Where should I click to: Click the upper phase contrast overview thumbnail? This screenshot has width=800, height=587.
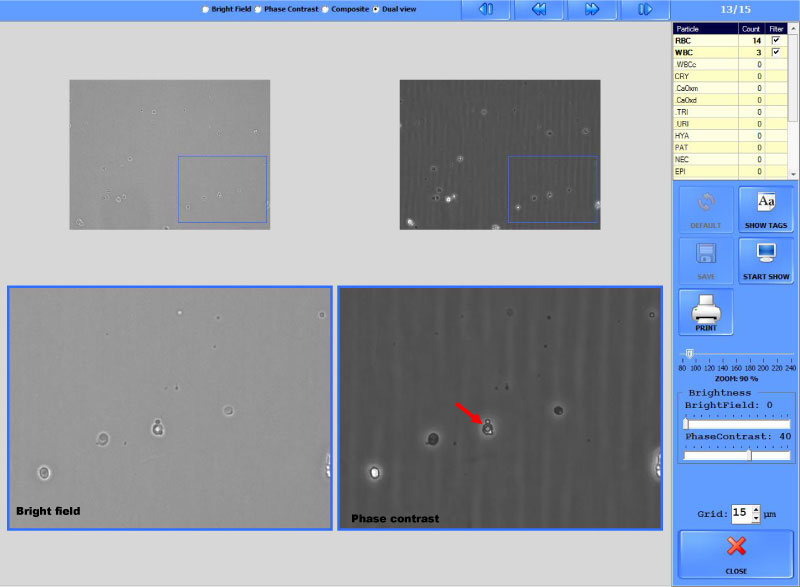pos(500,154)
